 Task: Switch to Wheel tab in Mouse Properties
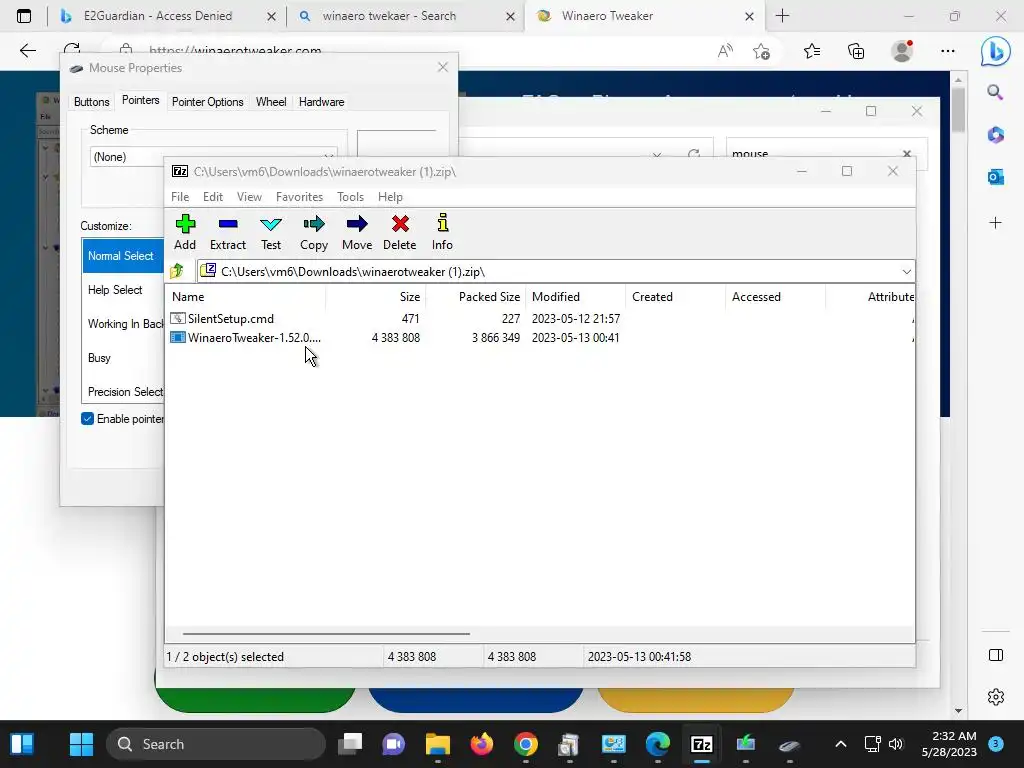[x=270, y=102]
